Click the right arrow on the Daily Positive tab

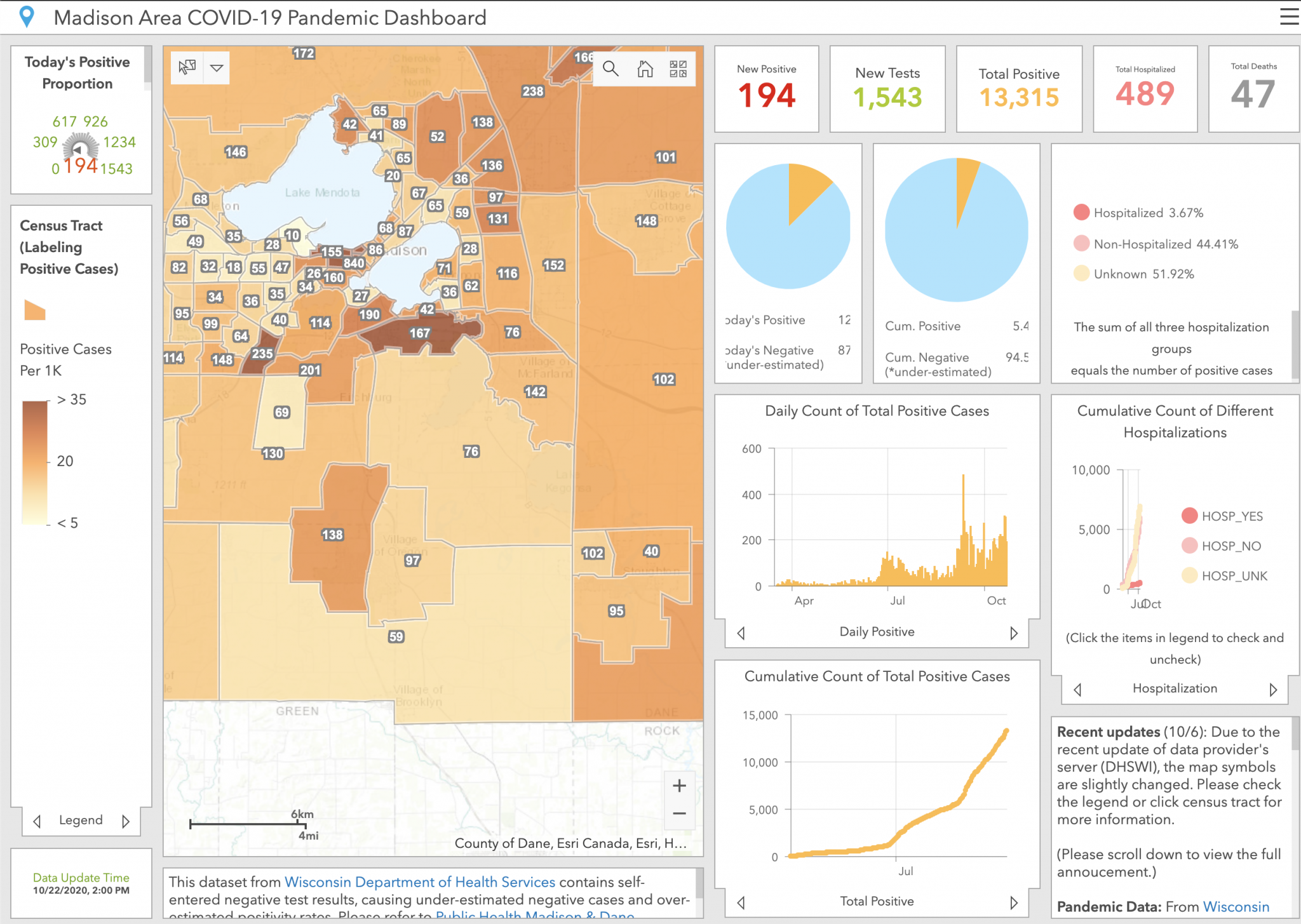(1015, 632)
